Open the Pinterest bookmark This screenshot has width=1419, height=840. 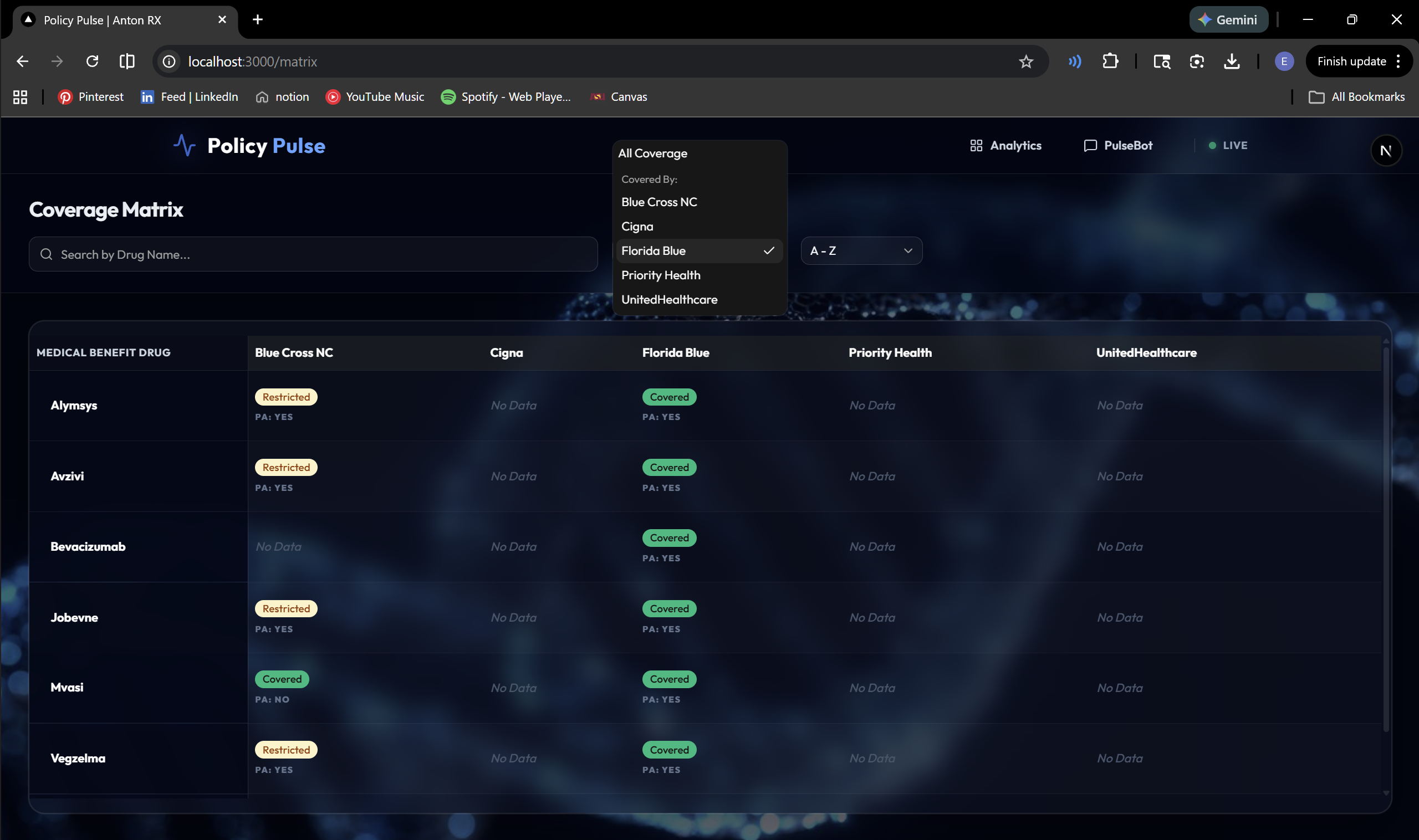(90, 97)
